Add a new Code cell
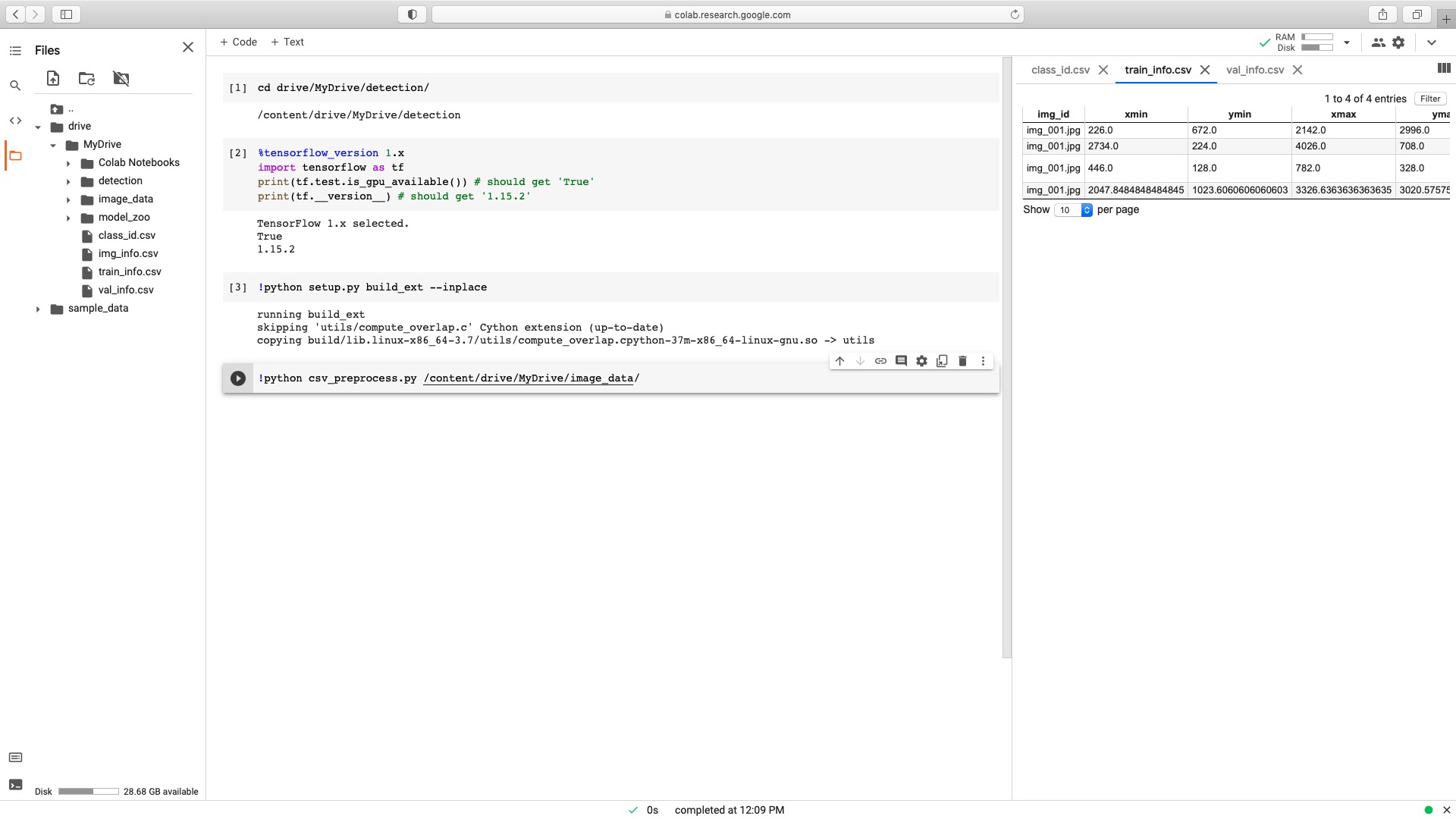The height and width of the screenshot is (819, 1456). (x=238, y=42)
